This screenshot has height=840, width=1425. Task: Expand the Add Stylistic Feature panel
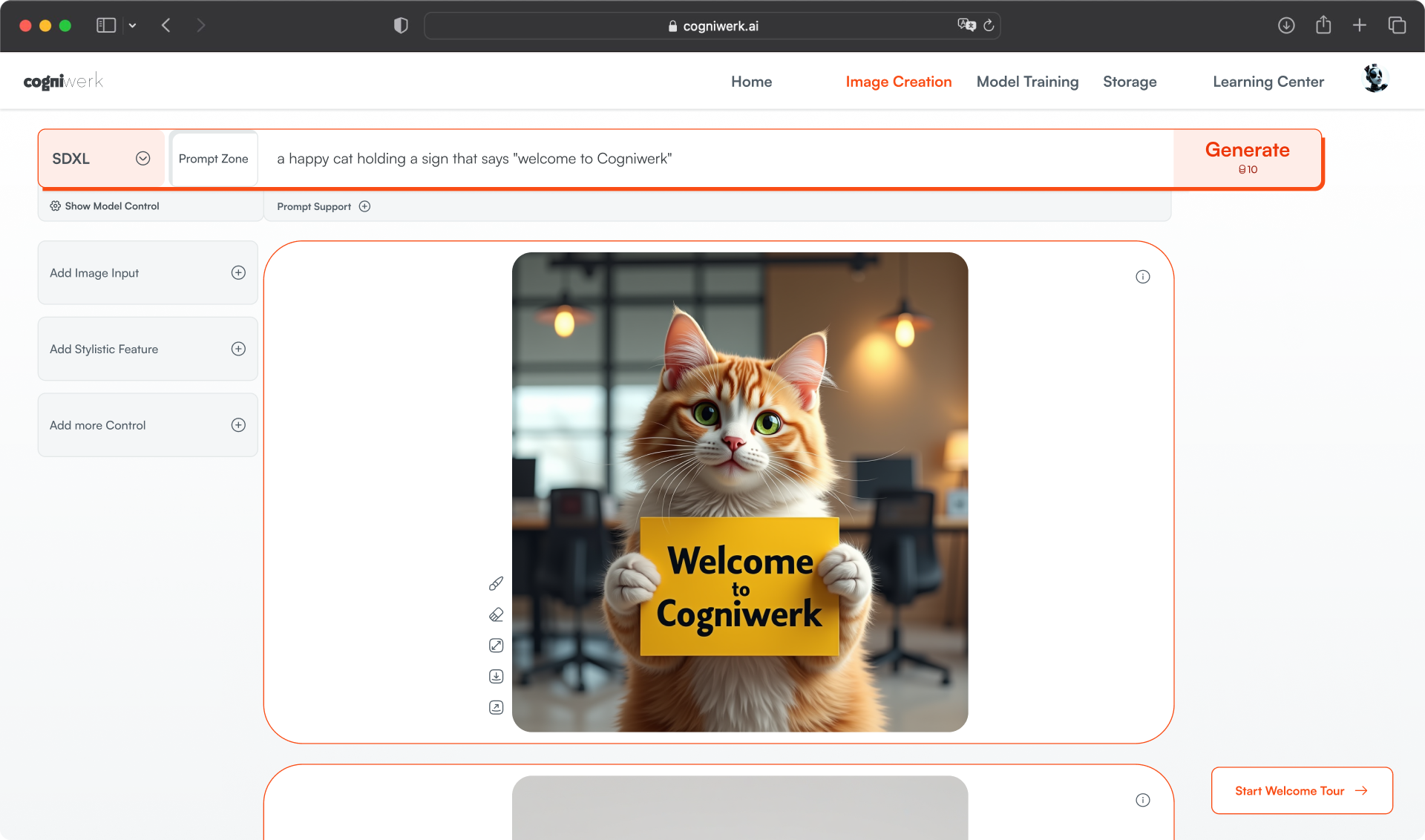[x=237, y=349]
